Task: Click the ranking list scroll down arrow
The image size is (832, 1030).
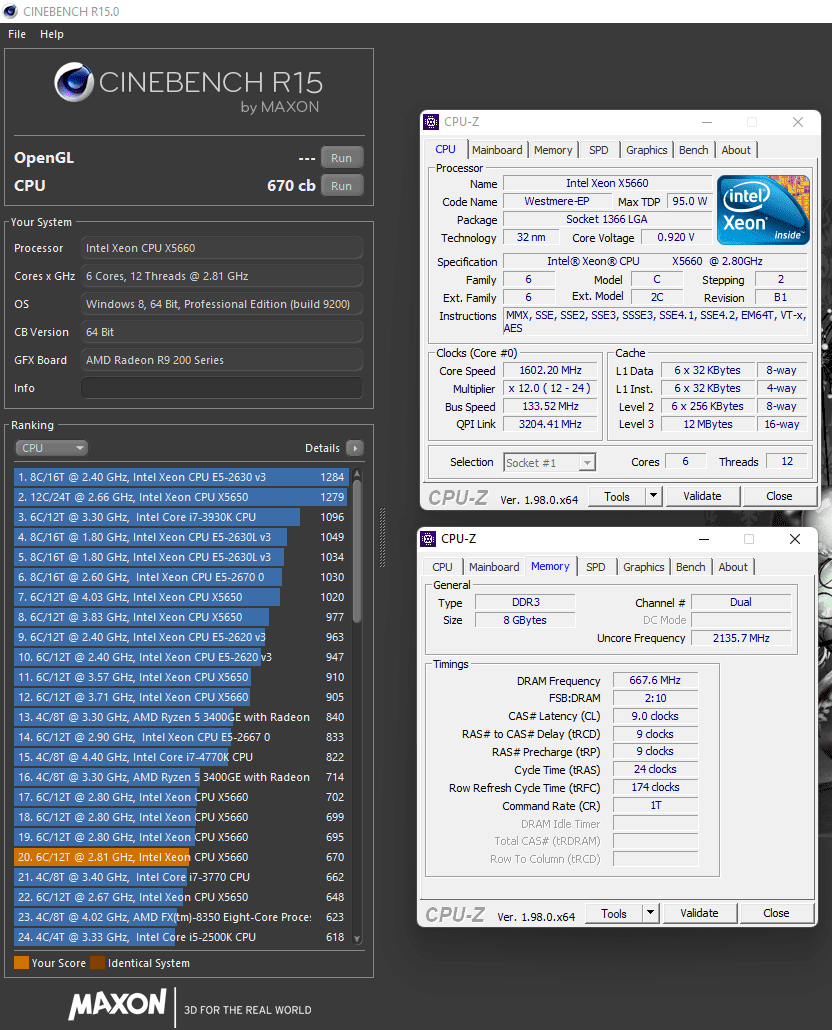Action: coord(357,939)
